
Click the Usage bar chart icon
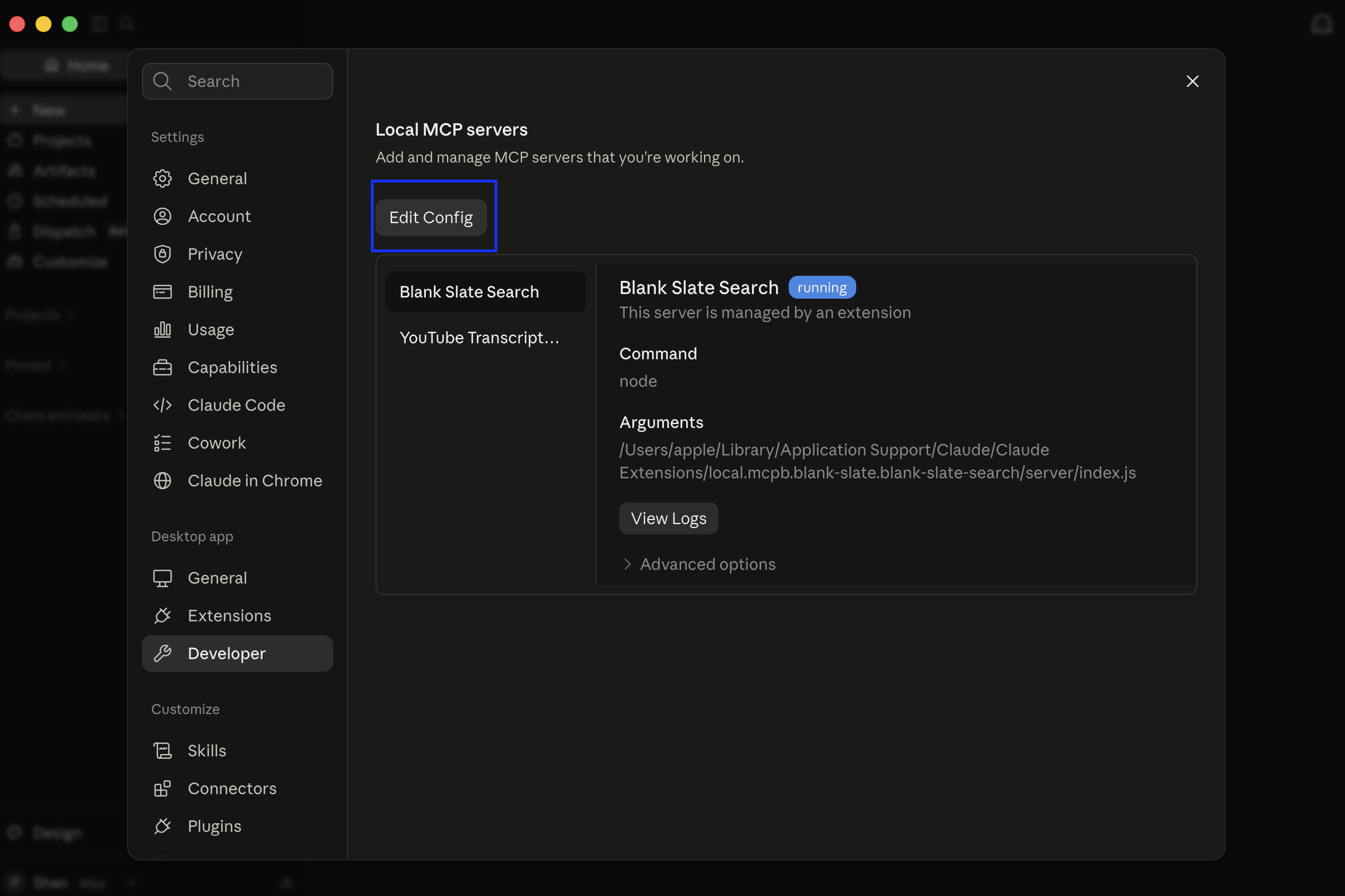163,330
